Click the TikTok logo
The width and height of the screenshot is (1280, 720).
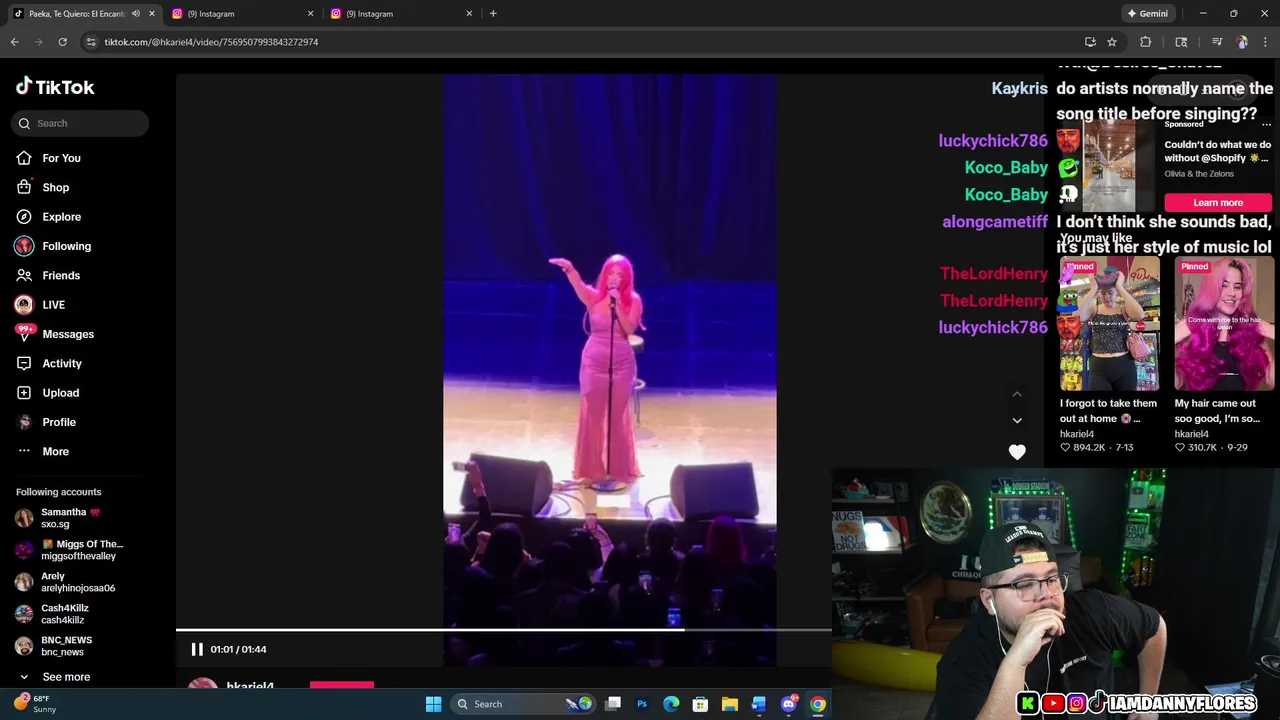tap(55, 87)
